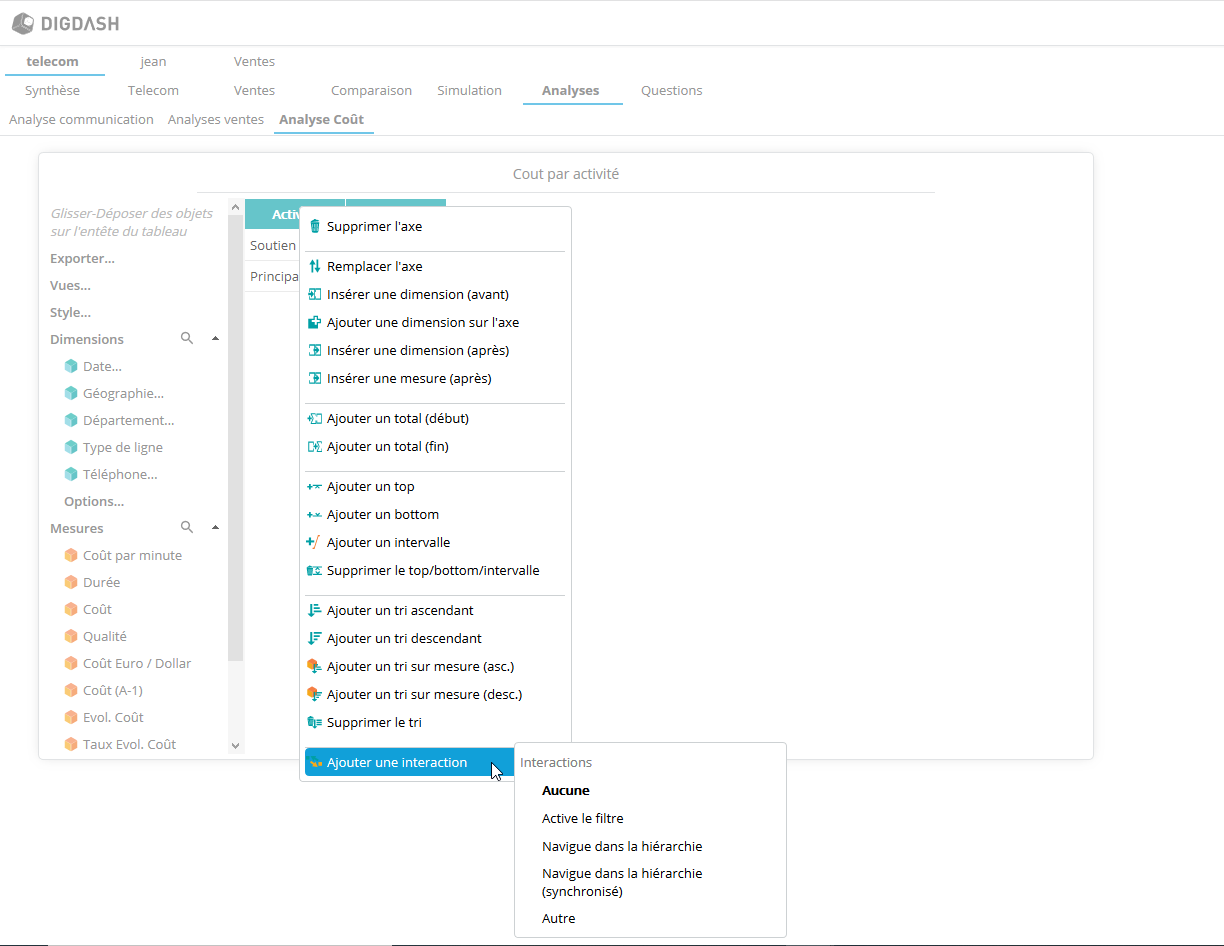Click the icon for Insérer une dimension (avant)
Image resolution: width=1224 pixels, height=946 pixels.
tap(315, 294)
